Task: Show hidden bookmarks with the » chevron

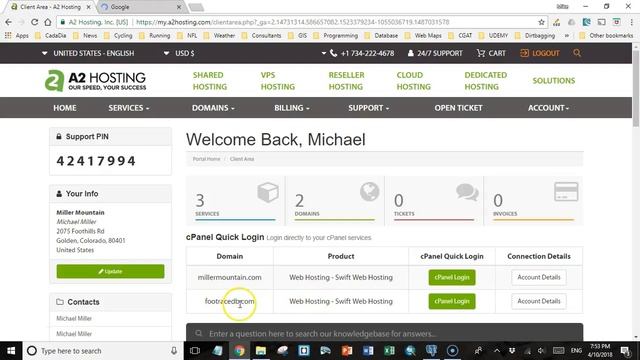Action: tap(567, 36)
